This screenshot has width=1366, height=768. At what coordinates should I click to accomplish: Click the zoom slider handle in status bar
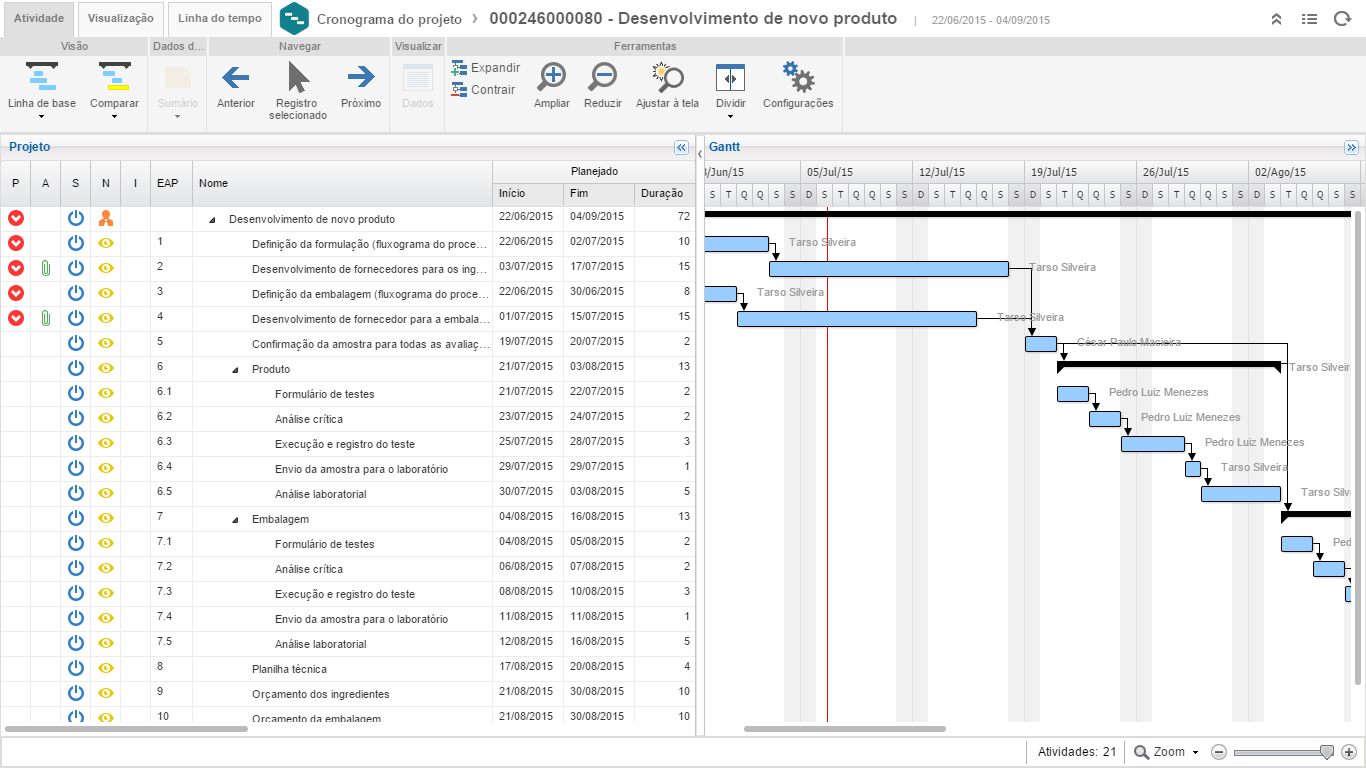coord(1327,752)
